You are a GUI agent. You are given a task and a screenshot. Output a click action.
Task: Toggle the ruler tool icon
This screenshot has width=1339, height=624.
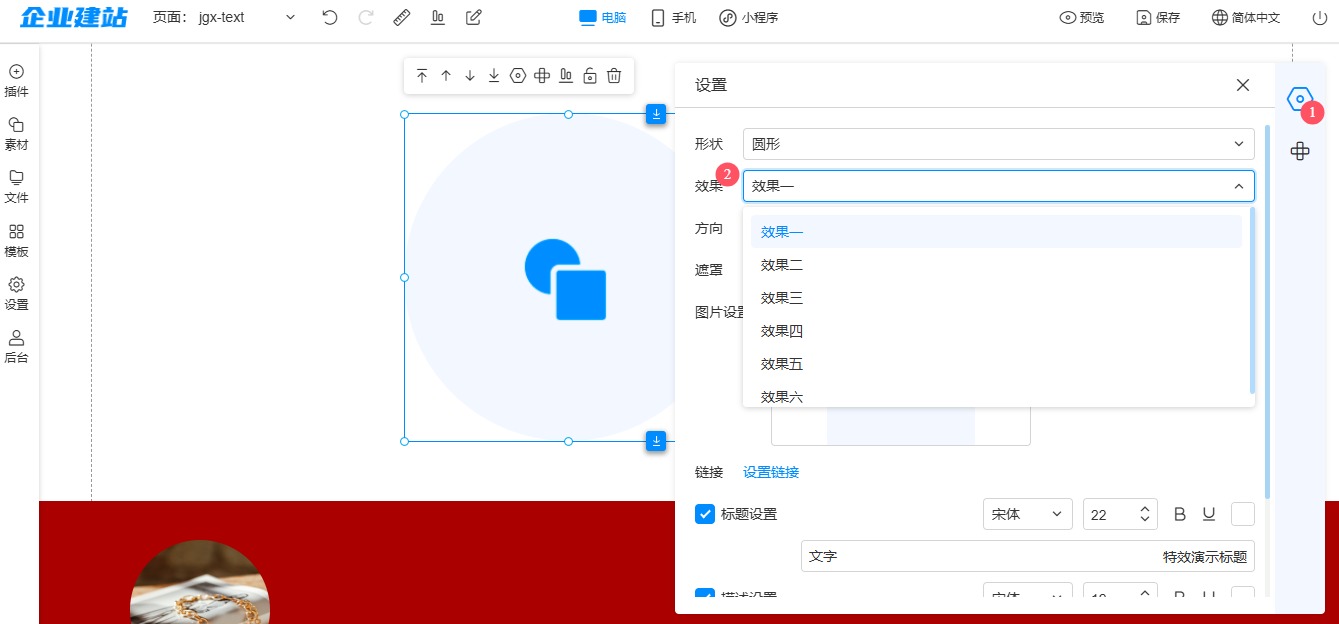(402, 17)
